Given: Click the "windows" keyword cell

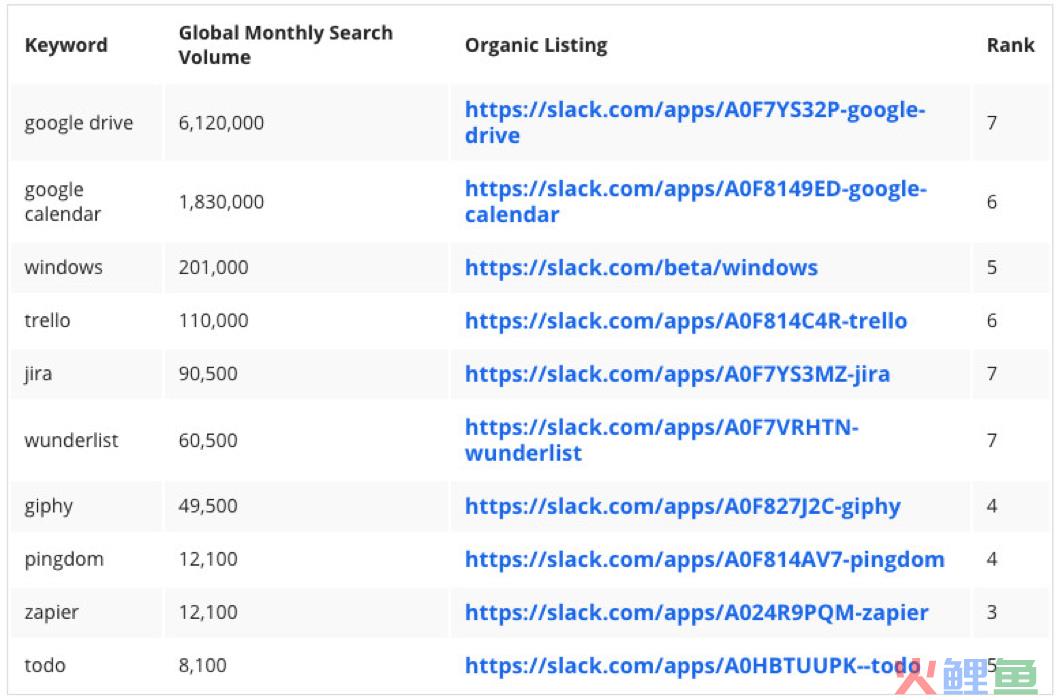Looking at the screenshot, I should click(x=64, y=267).
